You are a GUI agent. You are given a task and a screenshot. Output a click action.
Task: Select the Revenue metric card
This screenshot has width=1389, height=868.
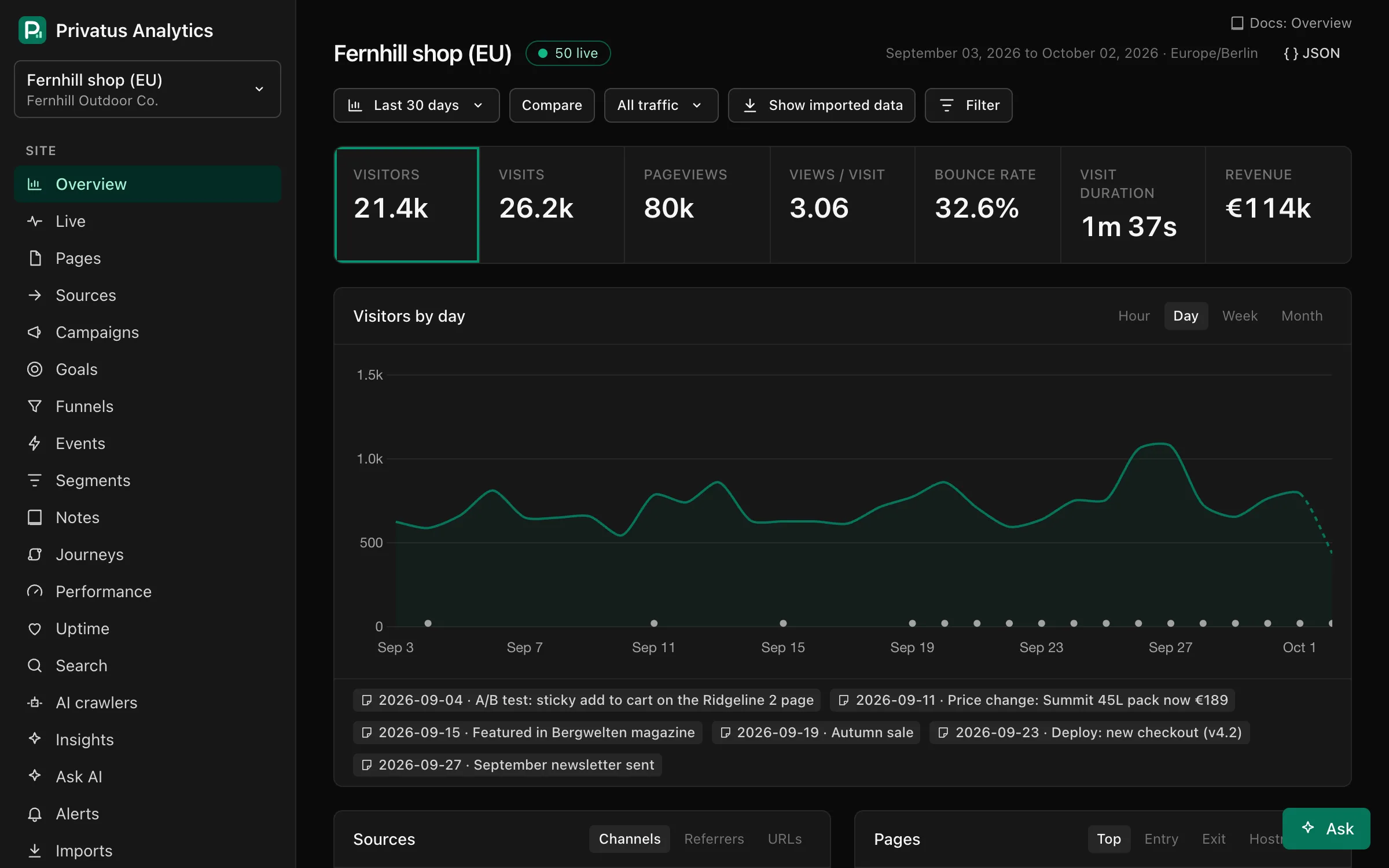coord(1278,205)
